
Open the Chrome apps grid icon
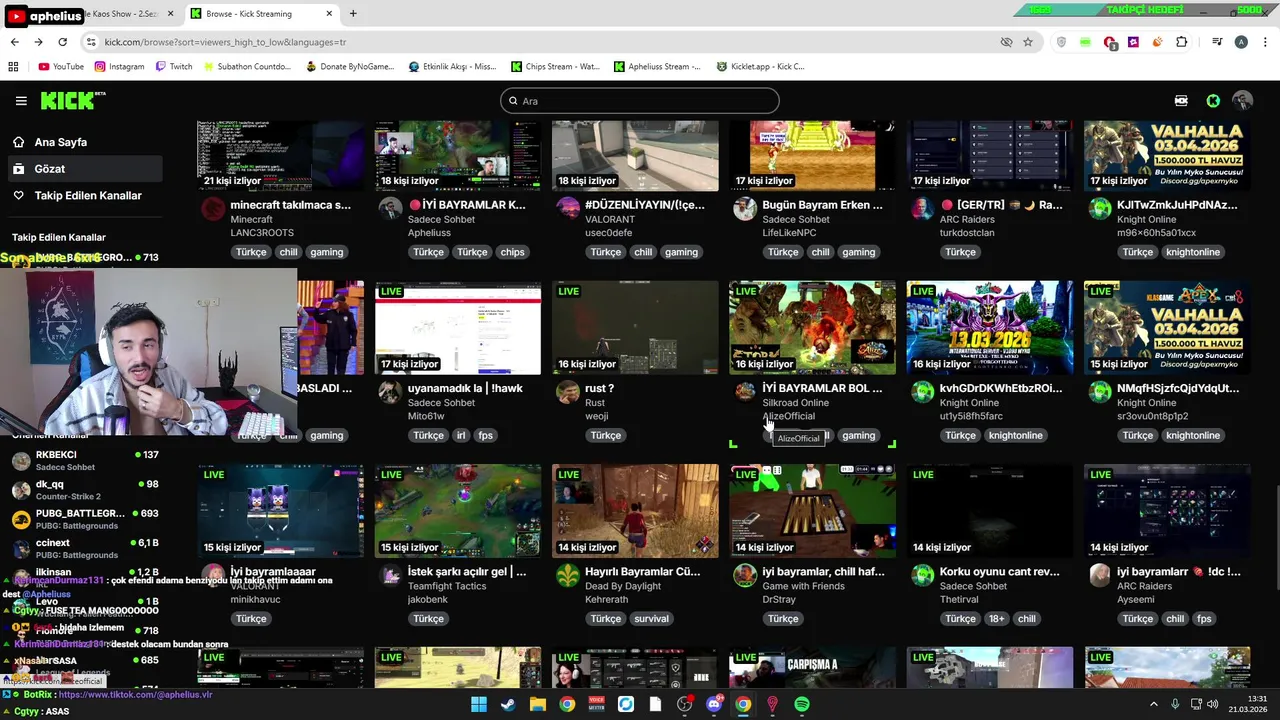(13, 67)
